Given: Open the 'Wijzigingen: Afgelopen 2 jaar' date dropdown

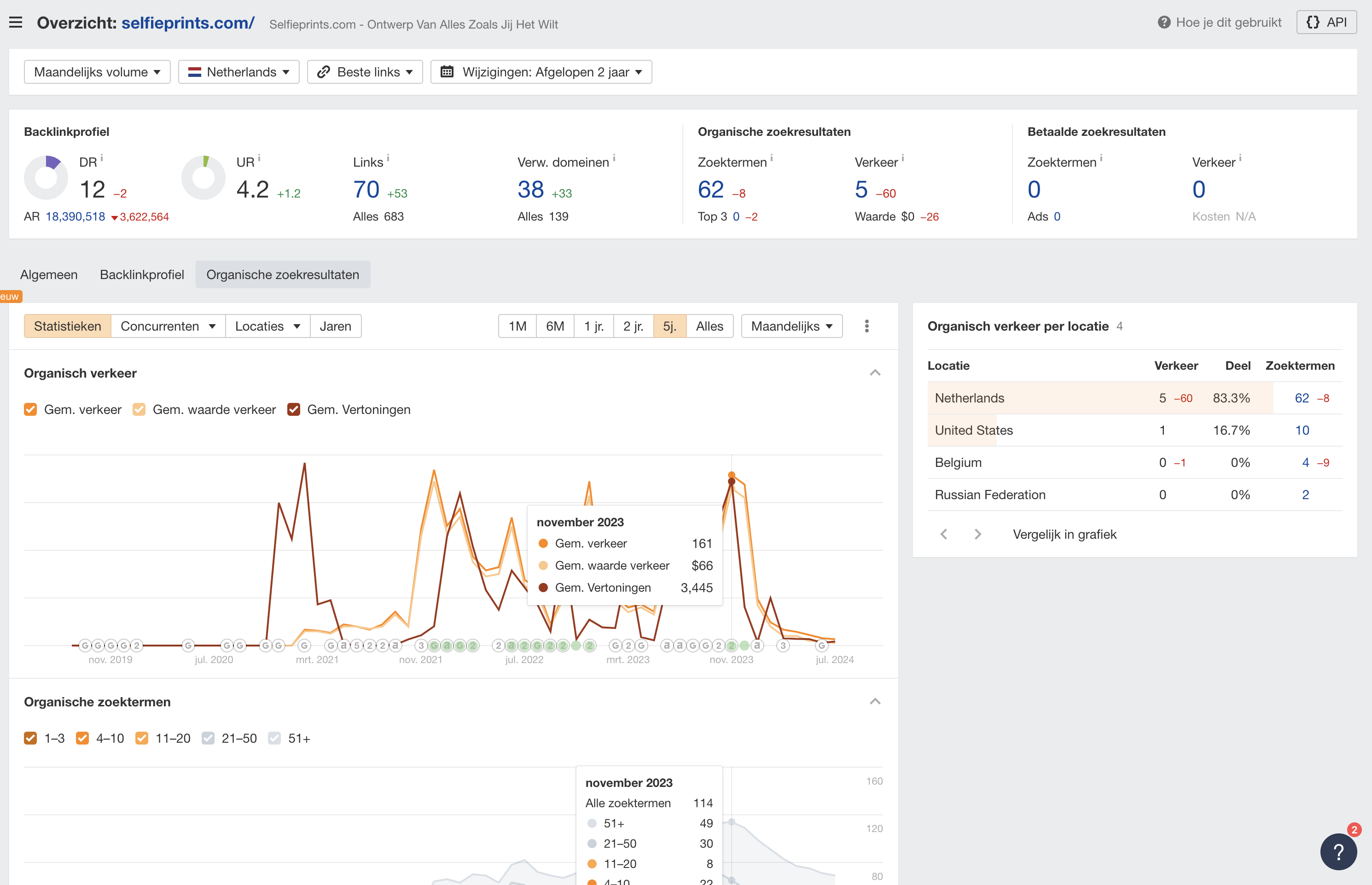Looking at the screenshot, I should (541, 72).
